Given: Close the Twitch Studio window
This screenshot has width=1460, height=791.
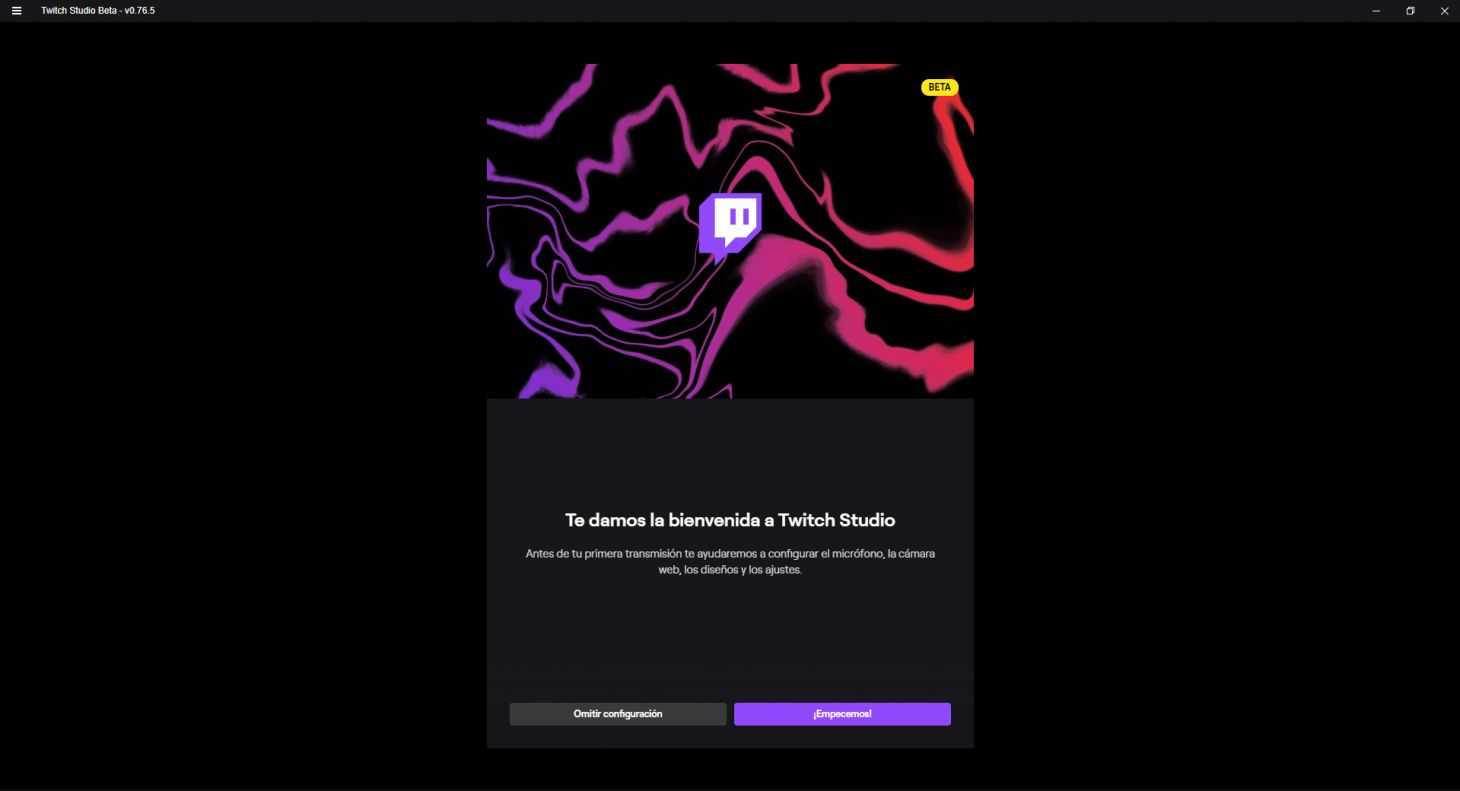Looking at the screenshot, I should click(x=1444, y=11).
